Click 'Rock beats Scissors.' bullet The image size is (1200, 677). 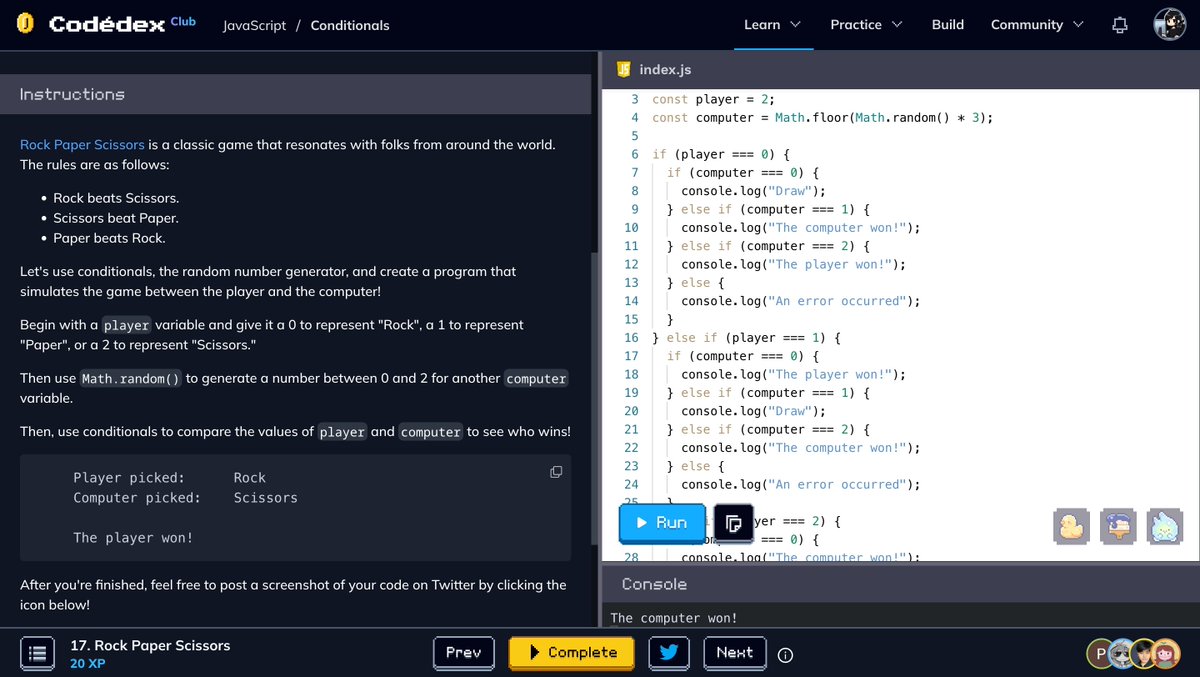click(x=116, y=198)
